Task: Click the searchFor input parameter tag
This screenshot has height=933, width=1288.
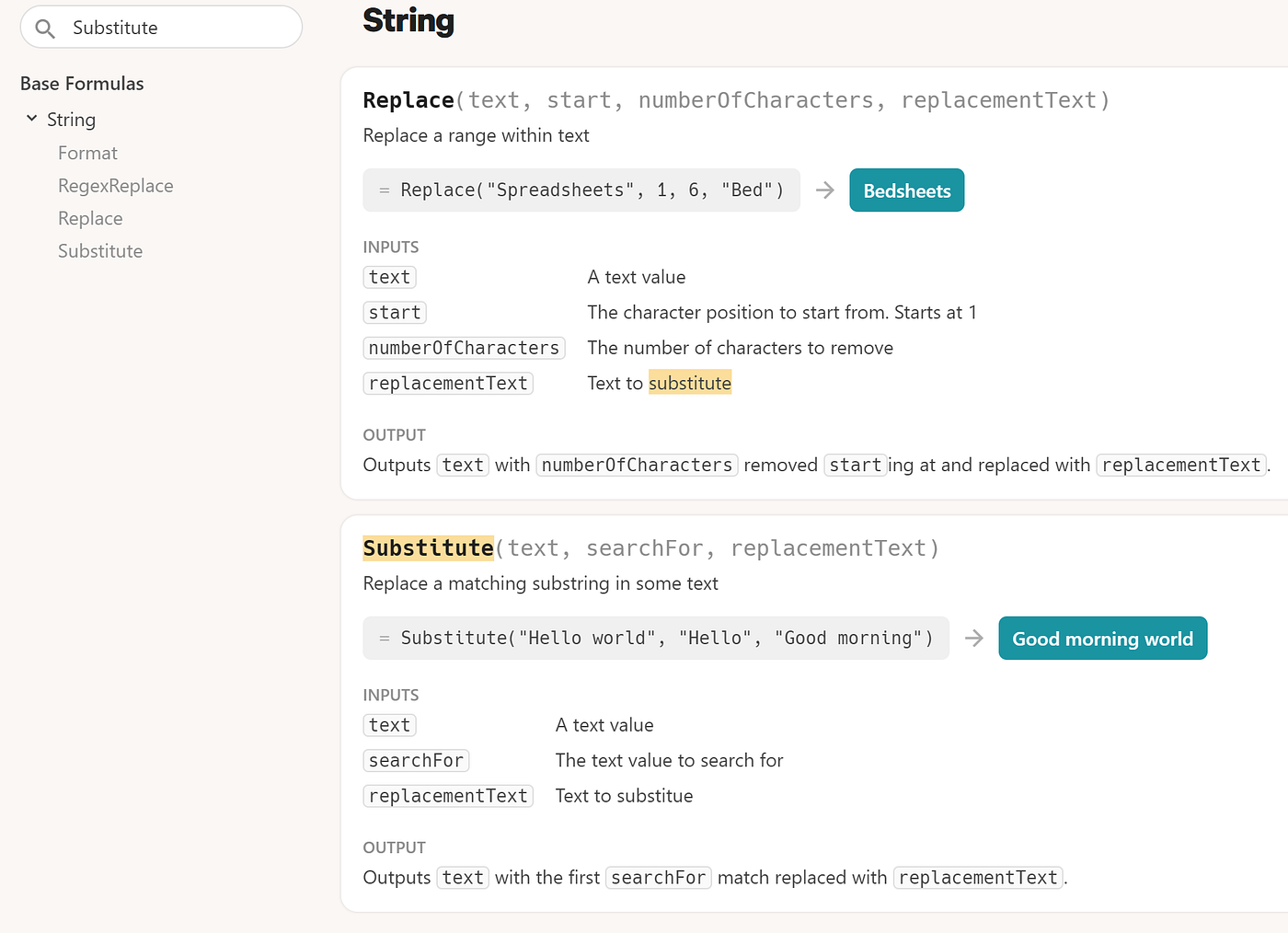Action: point(416,761)
